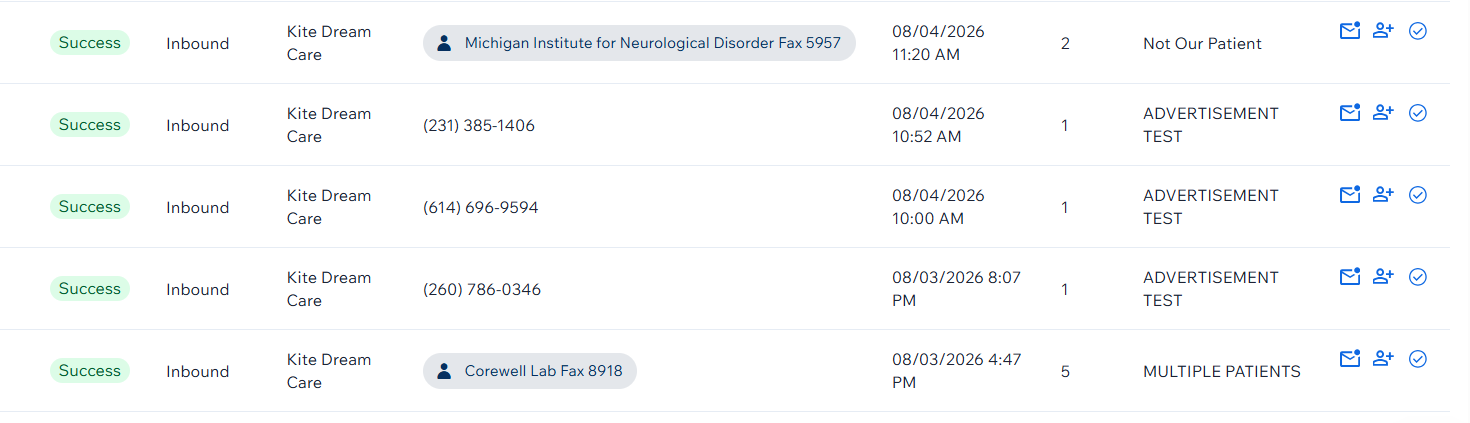Click envelope icon on the (614) 696-9594 row
The width and height of the screenshot is (1470, 423).
click(1350, 195)
